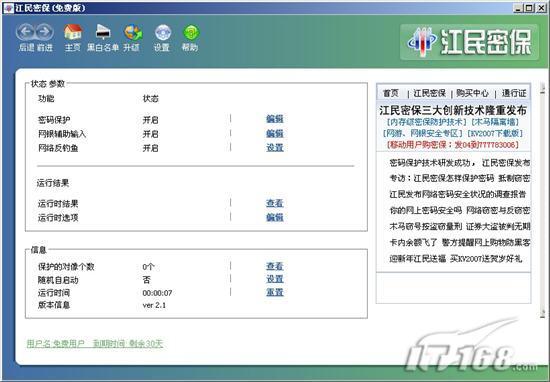Open the 内存级密保防护技术 link

(426, 122)
